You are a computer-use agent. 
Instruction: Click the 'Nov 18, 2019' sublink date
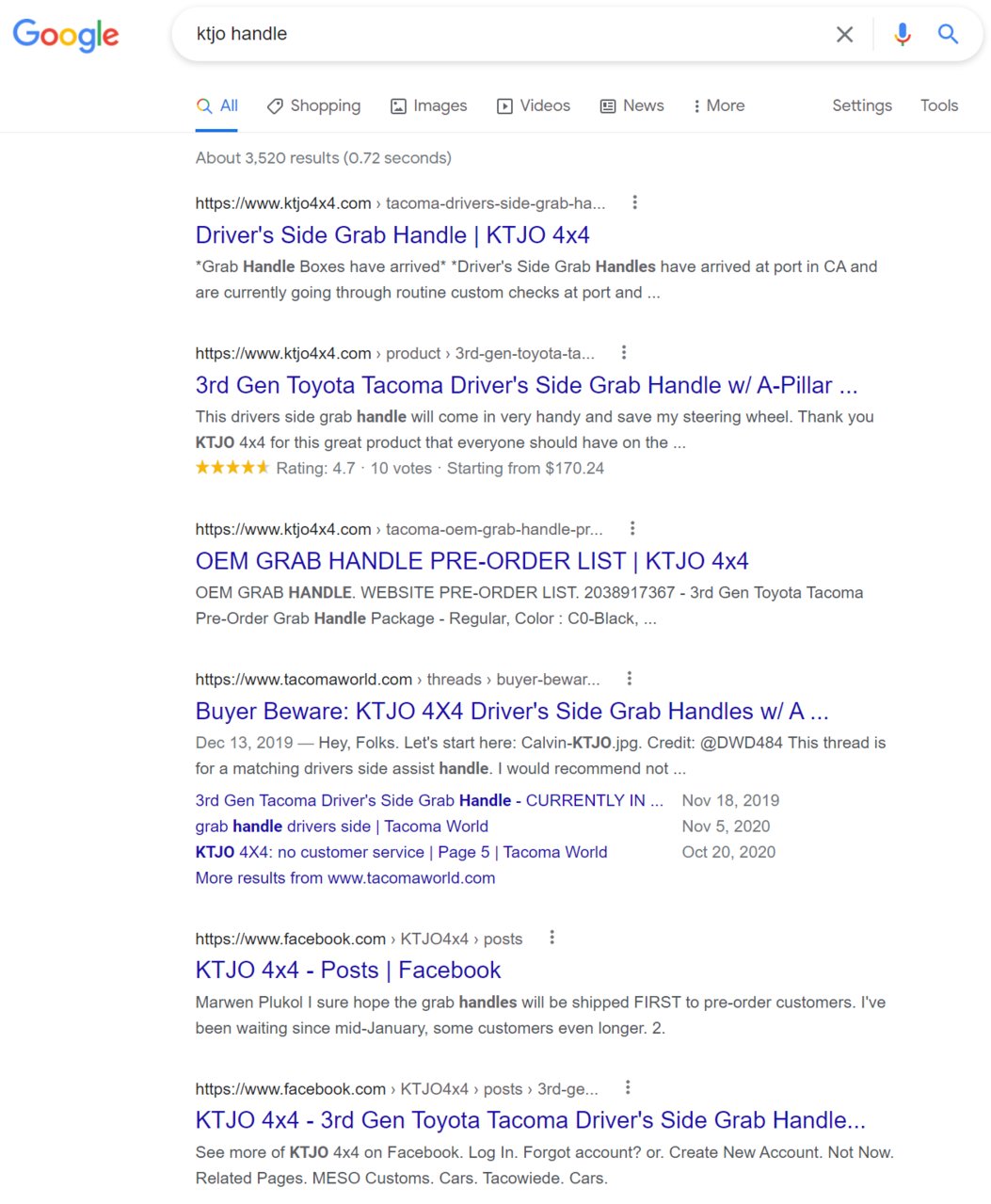[730, 801]
